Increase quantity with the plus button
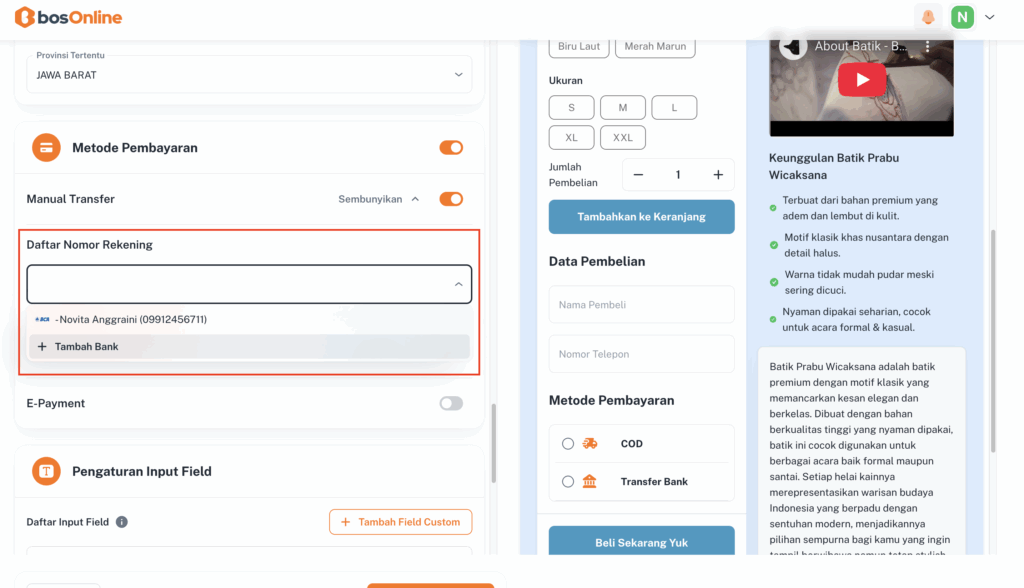Image resolution: width=1024 pixels, height=588 pixels. click(718, 175)
